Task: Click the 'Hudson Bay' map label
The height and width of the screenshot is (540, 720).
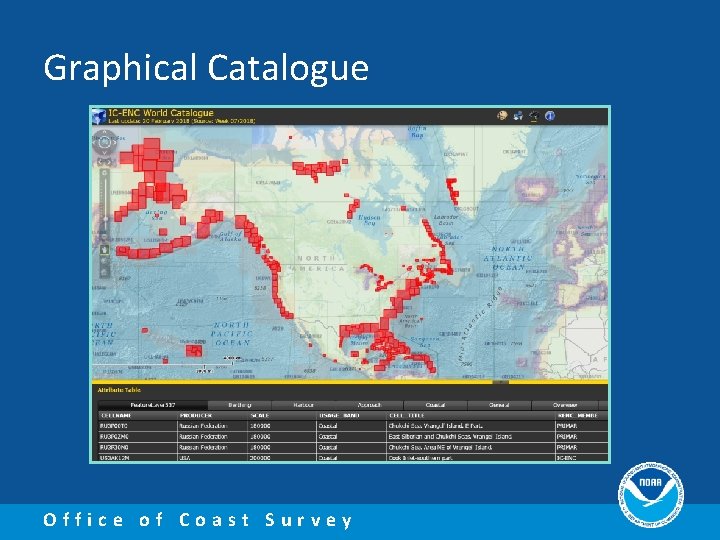Action: pos(369,220)
